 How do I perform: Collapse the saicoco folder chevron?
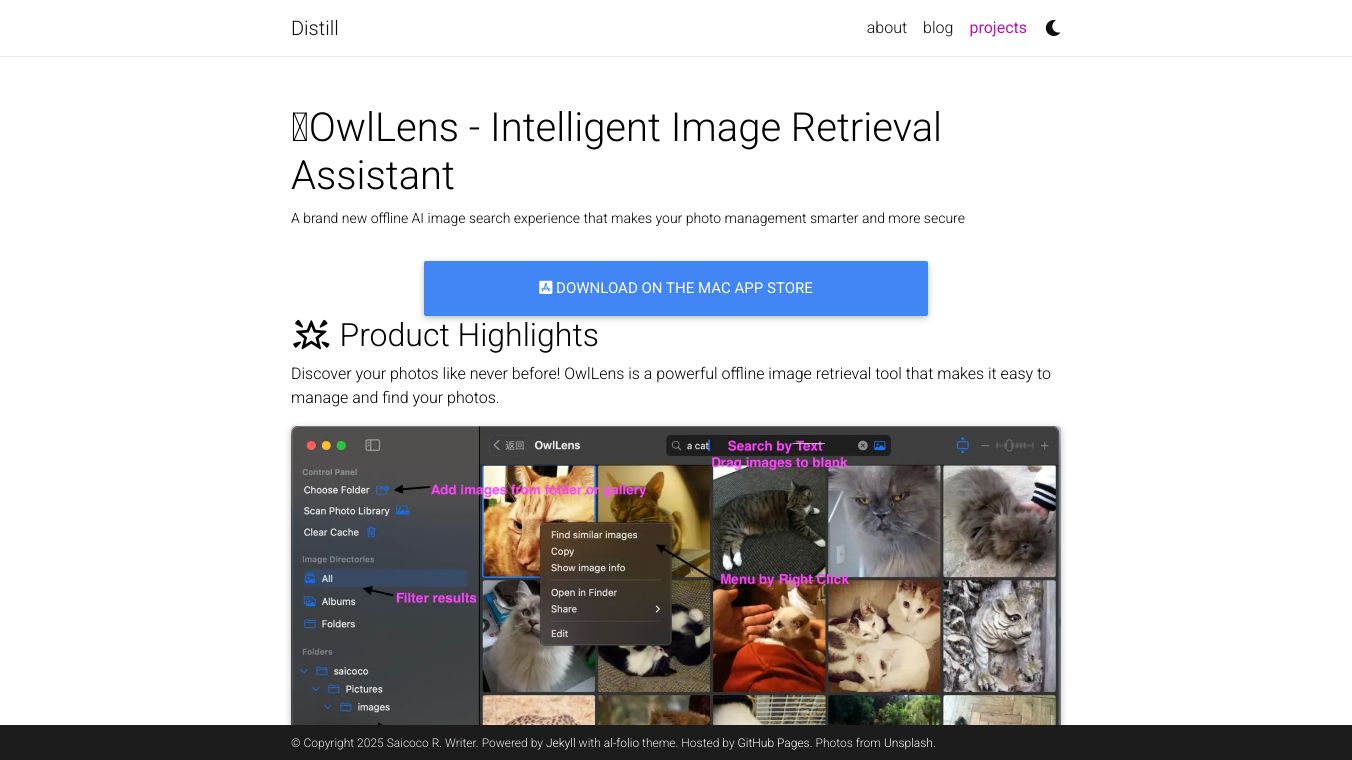pos(305,671)
